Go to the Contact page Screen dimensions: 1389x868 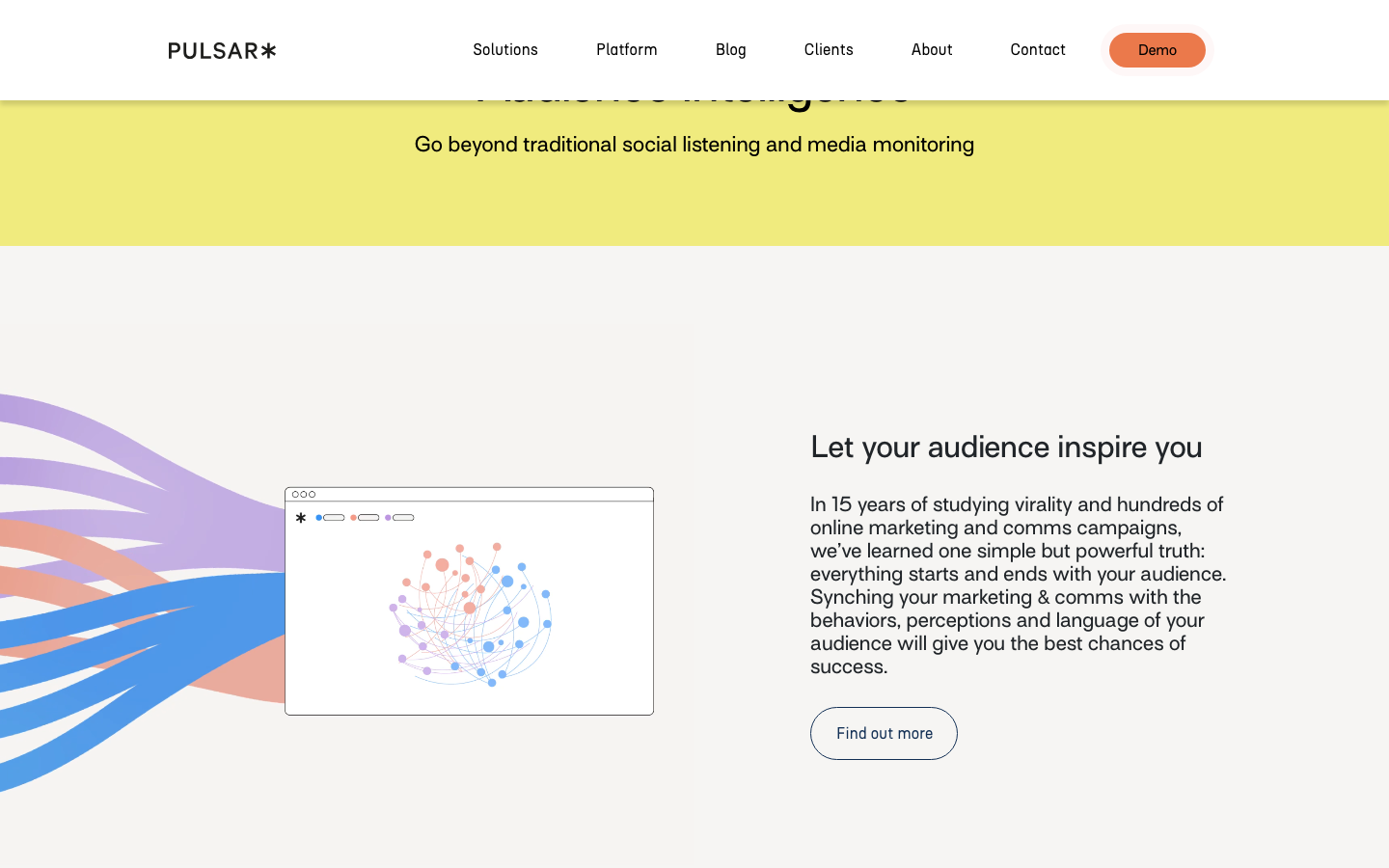point(1038,50)
